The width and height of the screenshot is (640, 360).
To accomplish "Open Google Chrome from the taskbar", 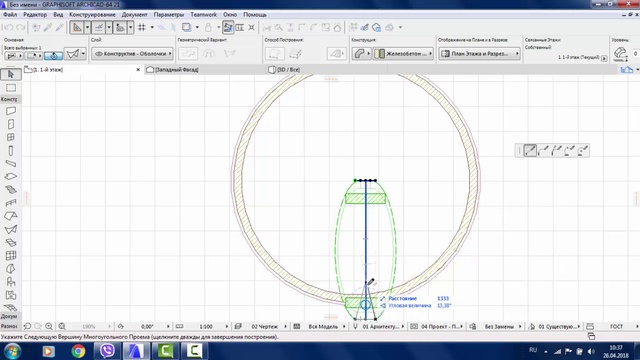I will tap(78, 351).
